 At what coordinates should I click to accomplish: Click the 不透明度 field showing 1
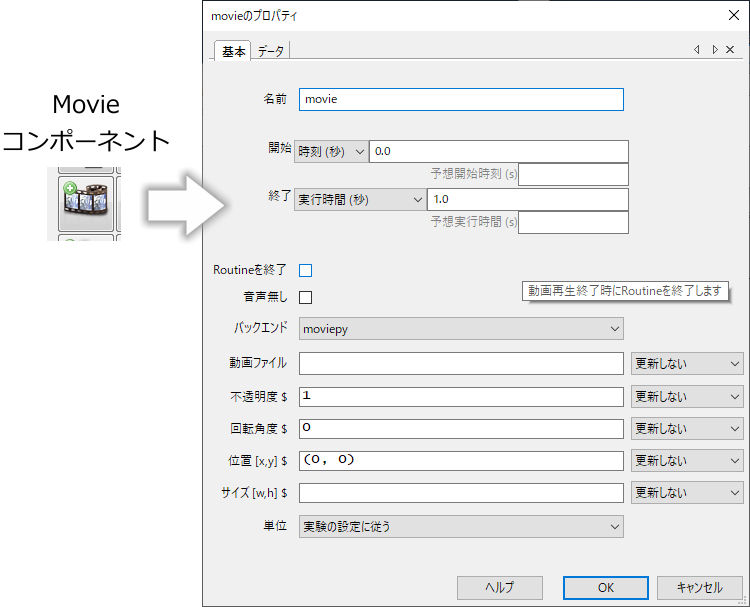461,397
